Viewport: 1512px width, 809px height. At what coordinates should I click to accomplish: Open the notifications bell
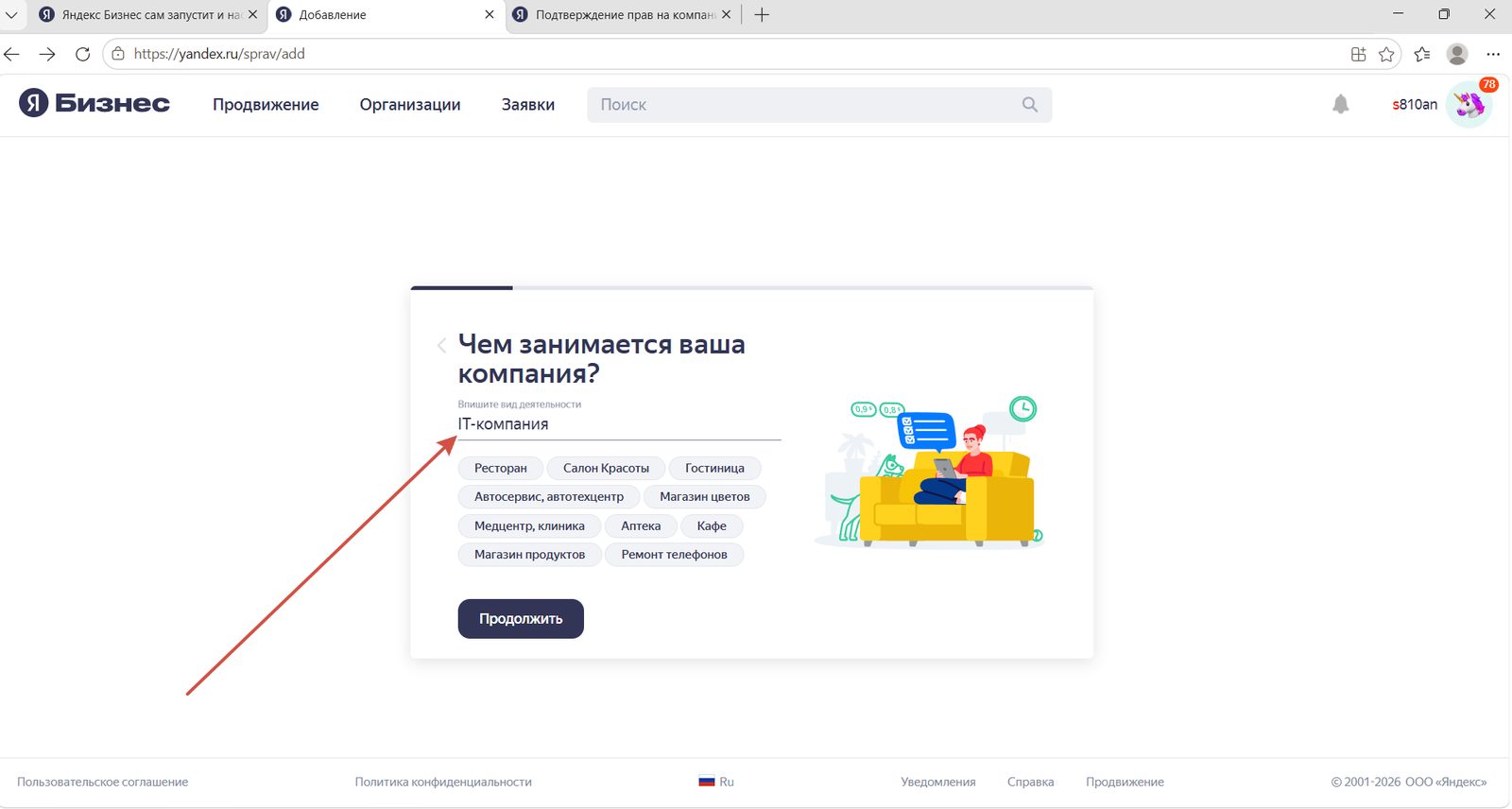click(1340, 104)
